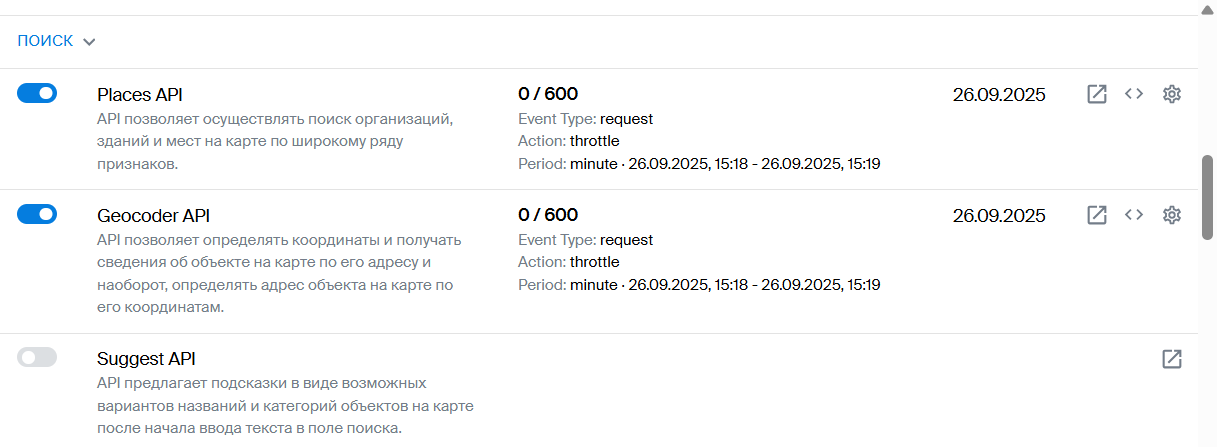Open Places API external link icon

coord(1097,94)
